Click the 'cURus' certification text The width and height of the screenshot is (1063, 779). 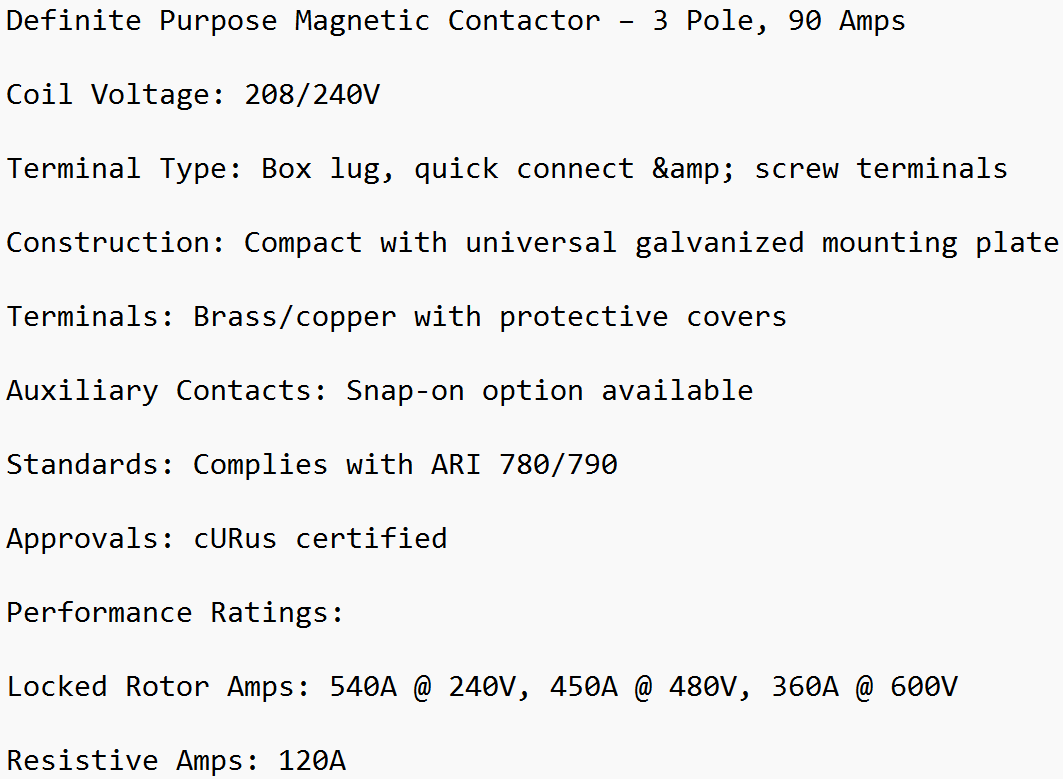[235, 539]
